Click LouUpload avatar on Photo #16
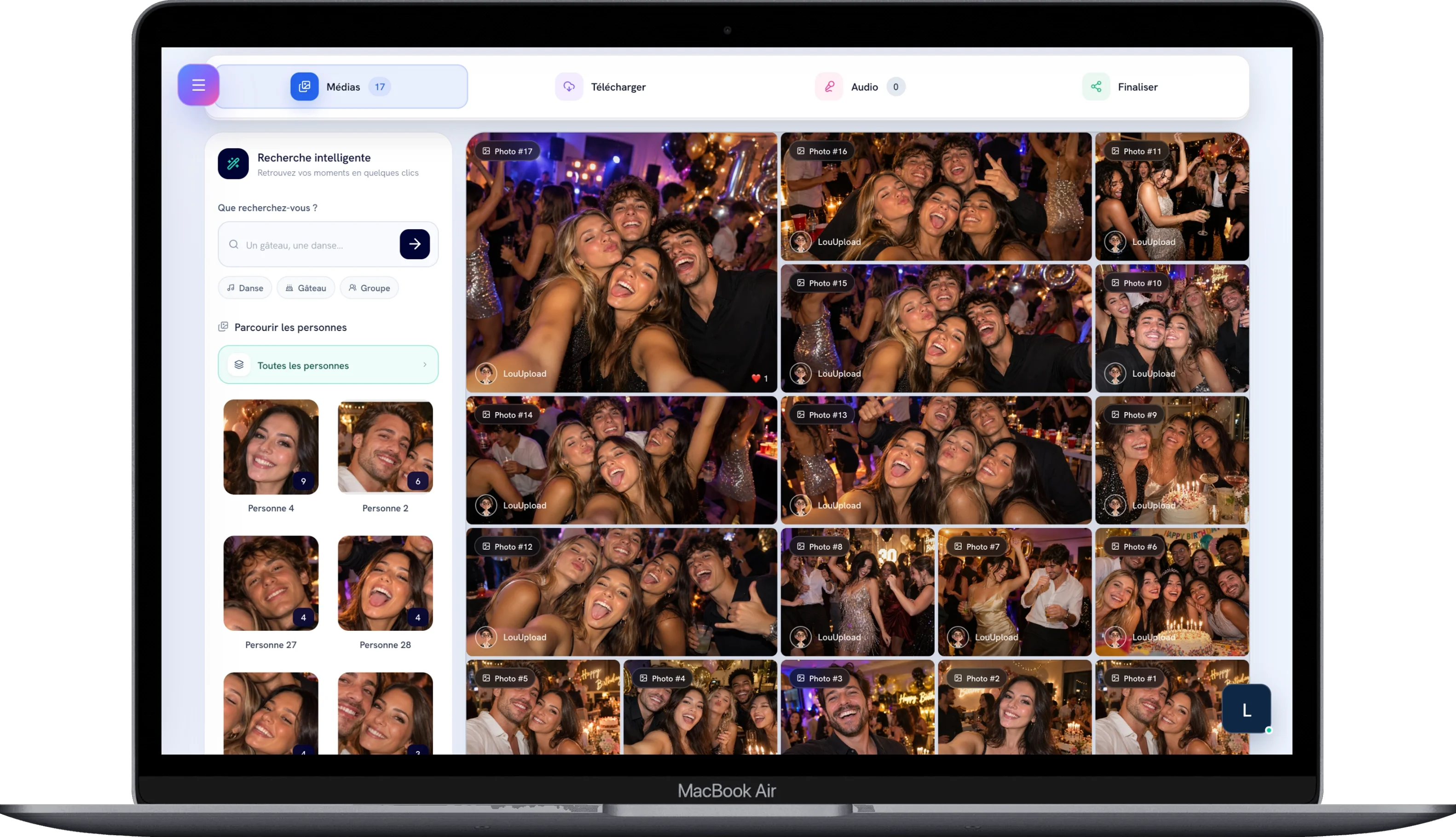1456x837 pixels. [800, 242]
